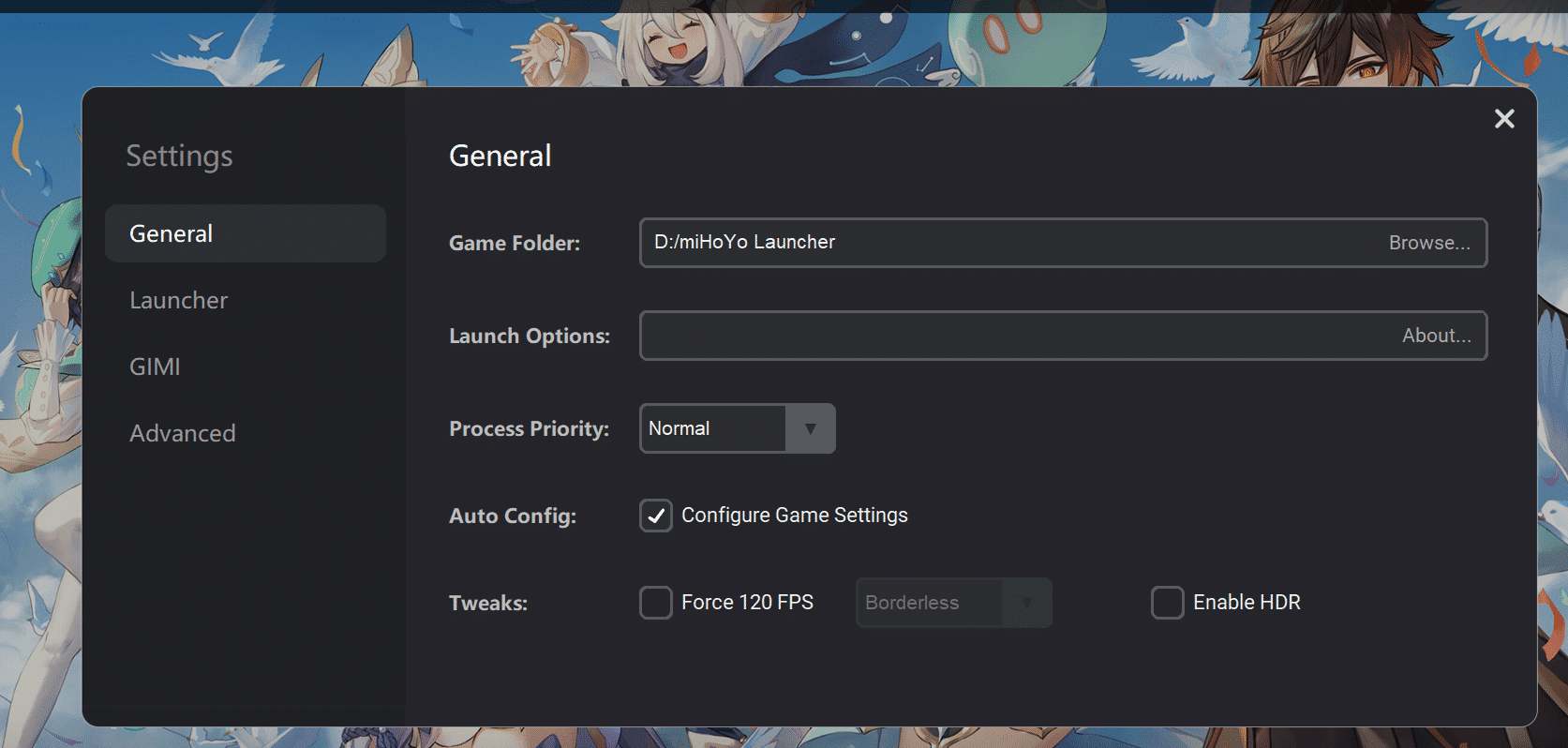Toggle the Enable HDR checkbox
This screenshot has width=1568, height=748.
point(1168,603)
